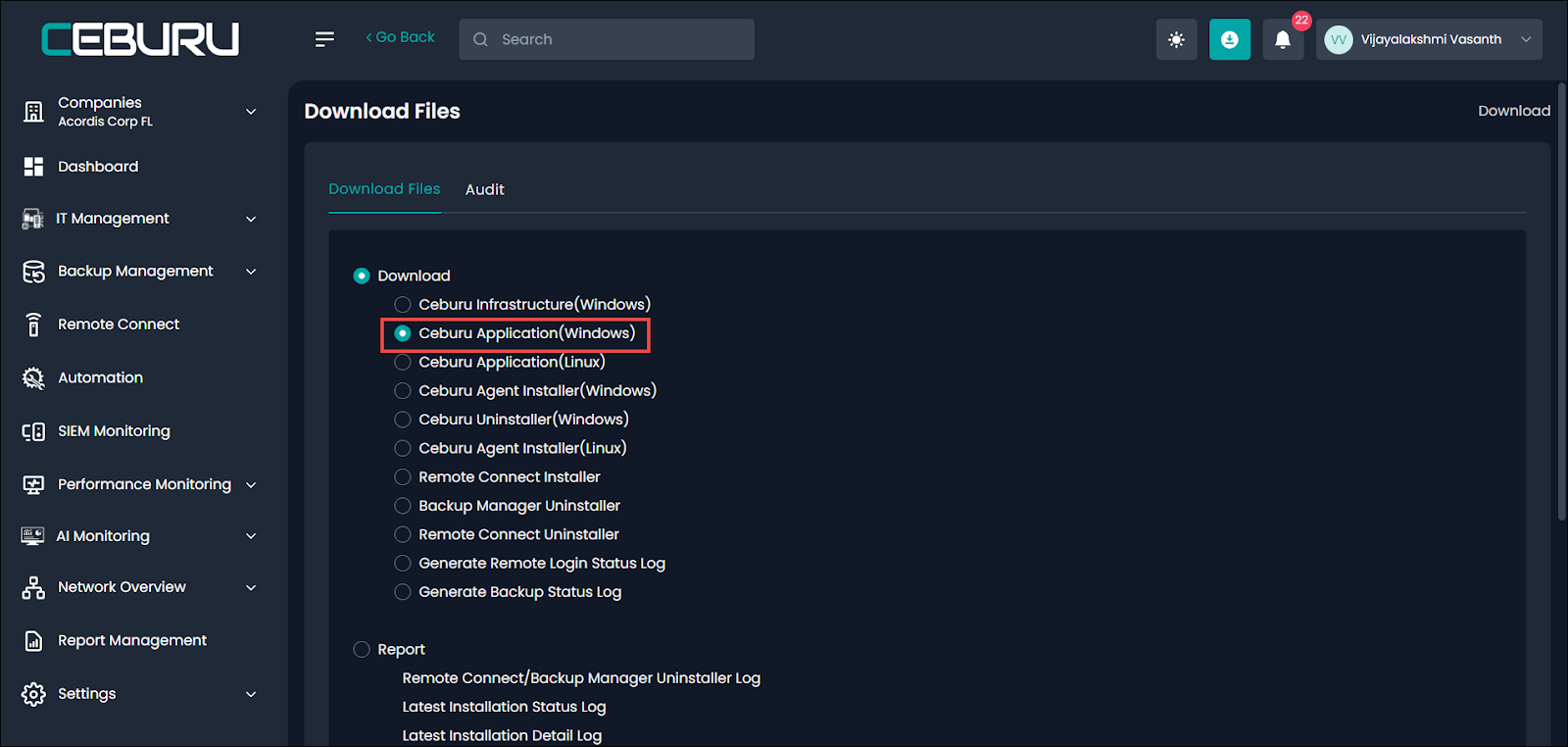This screenshot has height=747, width=1568.
Task: Open Dashboard from the sidebar
Action: tap(98, 167)
